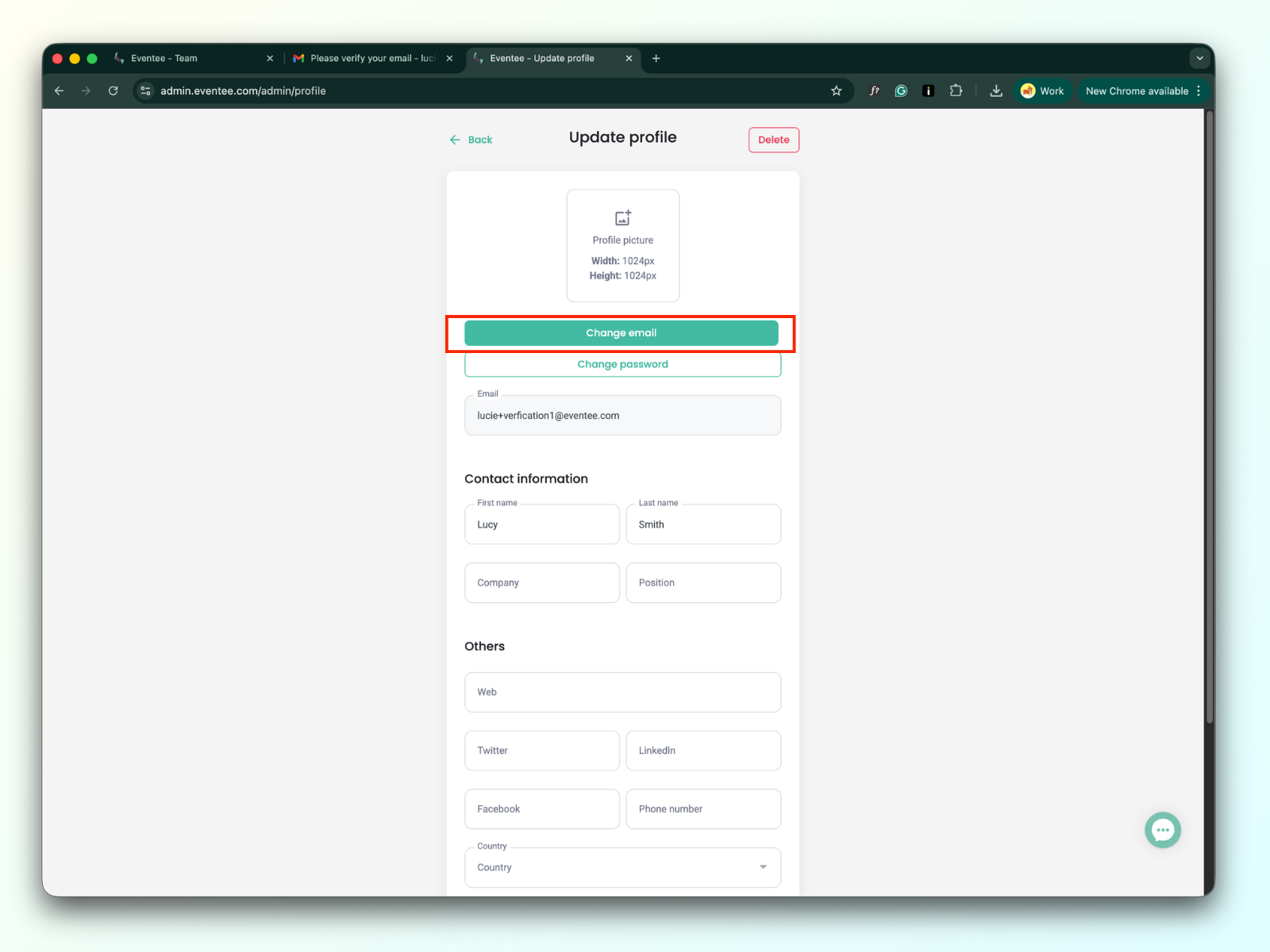This screenshot has width=1270, height=952.
Task: Go Back from the profile page
Action: click(471, 140)
